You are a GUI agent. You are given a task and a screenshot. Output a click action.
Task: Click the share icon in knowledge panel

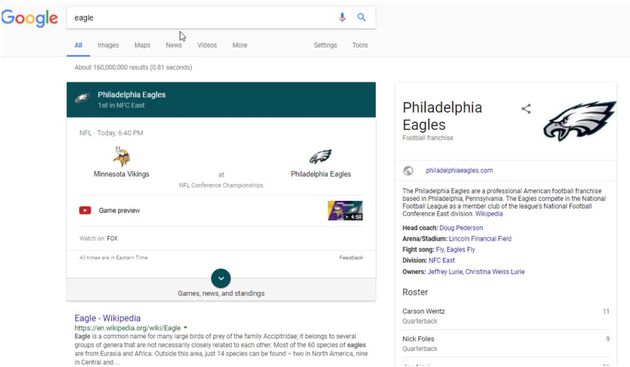pos(526,109)
